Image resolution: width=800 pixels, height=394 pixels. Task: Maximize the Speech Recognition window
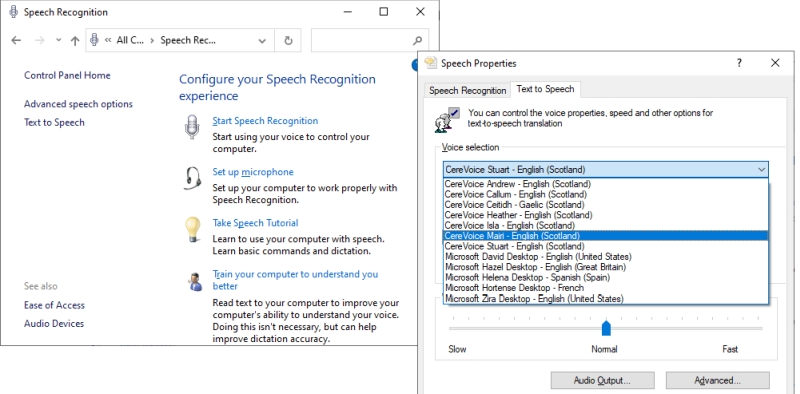tap(384, 12)
